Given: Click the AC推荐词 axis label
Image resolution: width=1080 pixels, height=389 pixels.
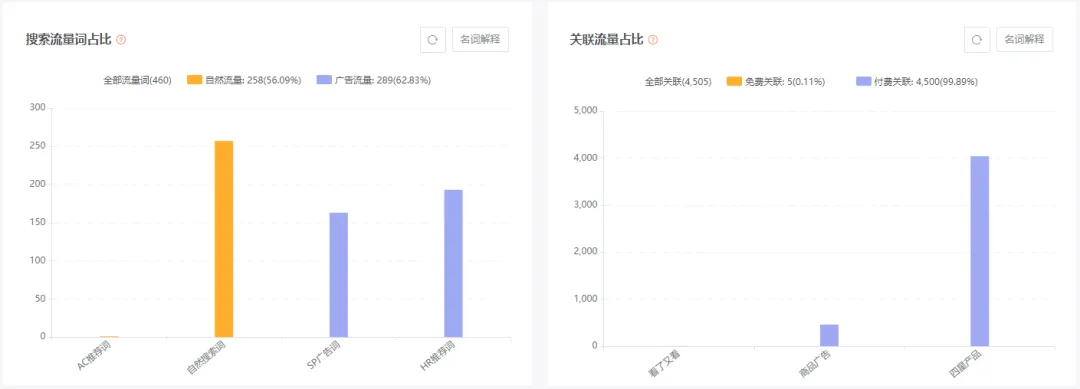Looking at the screenshot, I should coord(94,355).
